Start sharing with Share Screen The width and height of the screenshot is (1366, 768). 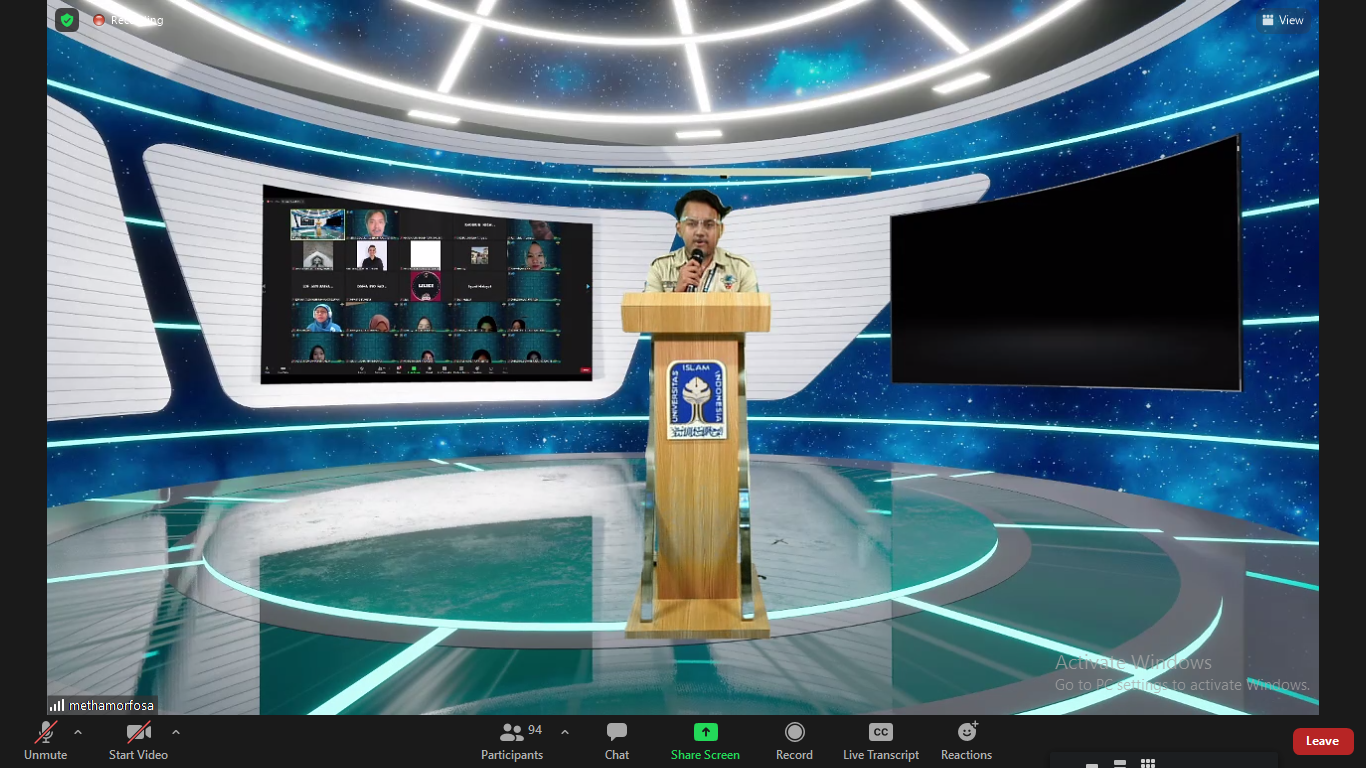pos(705,741)
